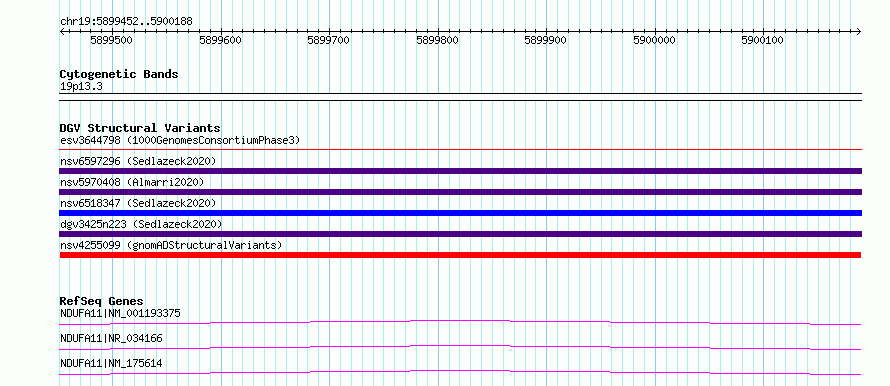Screen dimensions: 890x386
Task: Click the left arrowhead of the ruler
Action: [x=62, y=31]
